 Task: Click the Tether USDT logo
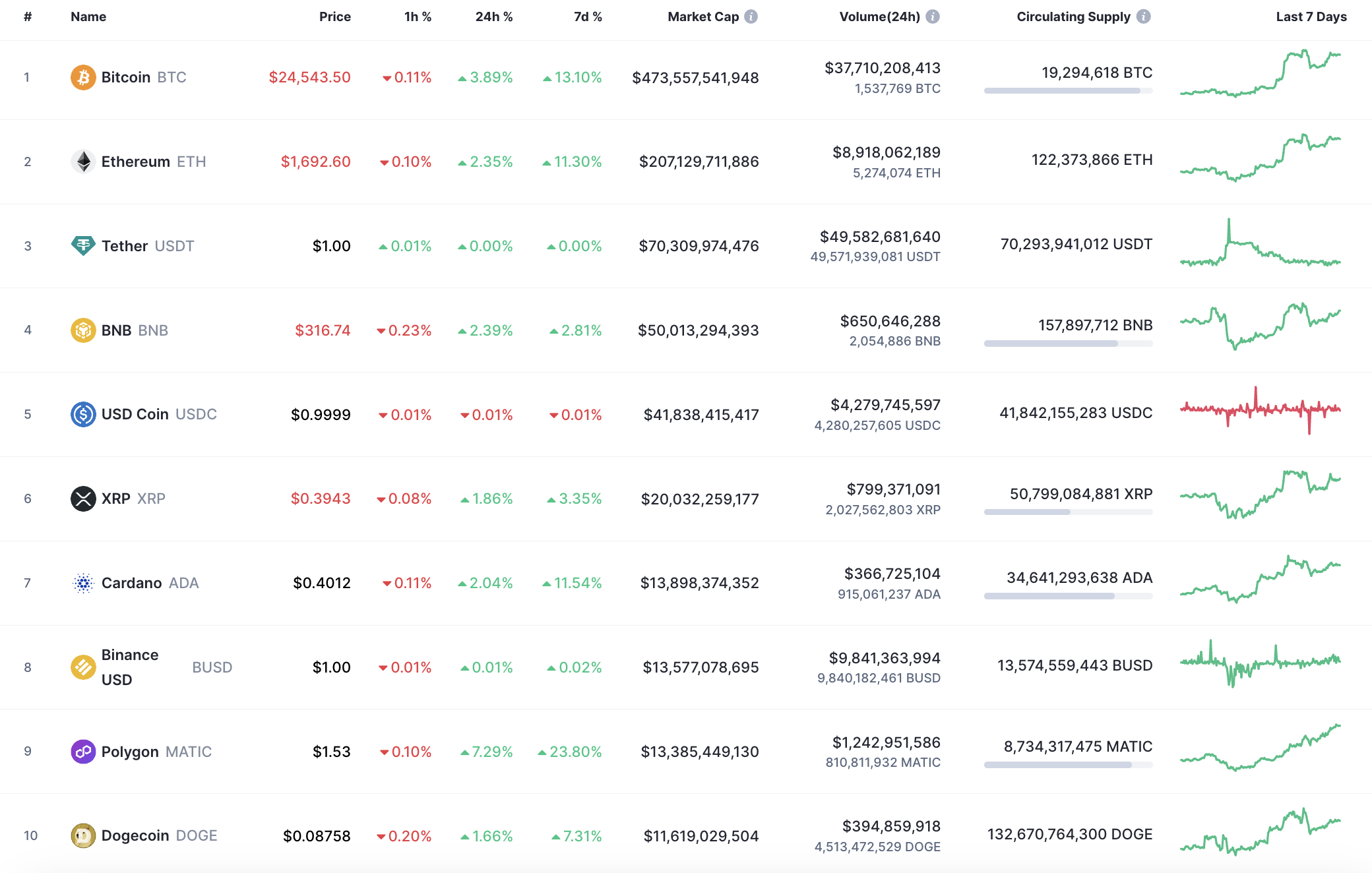point(83,246)
